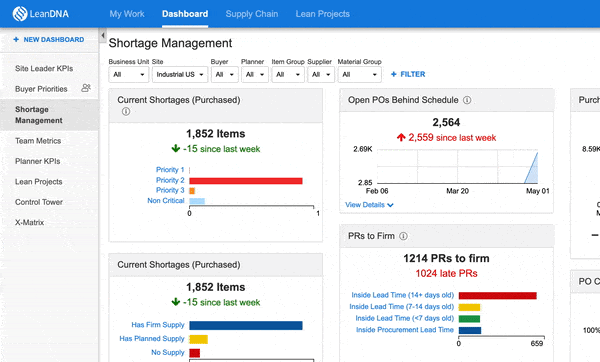Open info icon for Current Shortages card

[126, 111]
